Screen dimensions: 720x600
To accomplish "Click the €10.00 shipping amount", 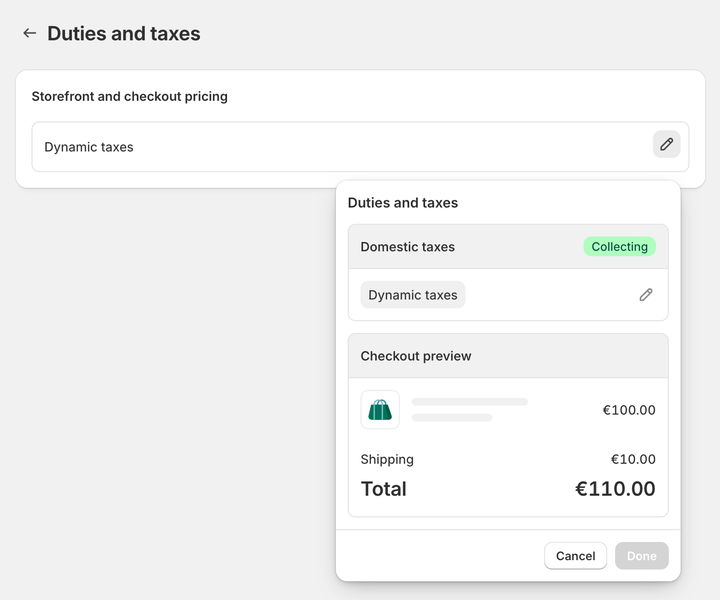I will [x=633, y=460].
